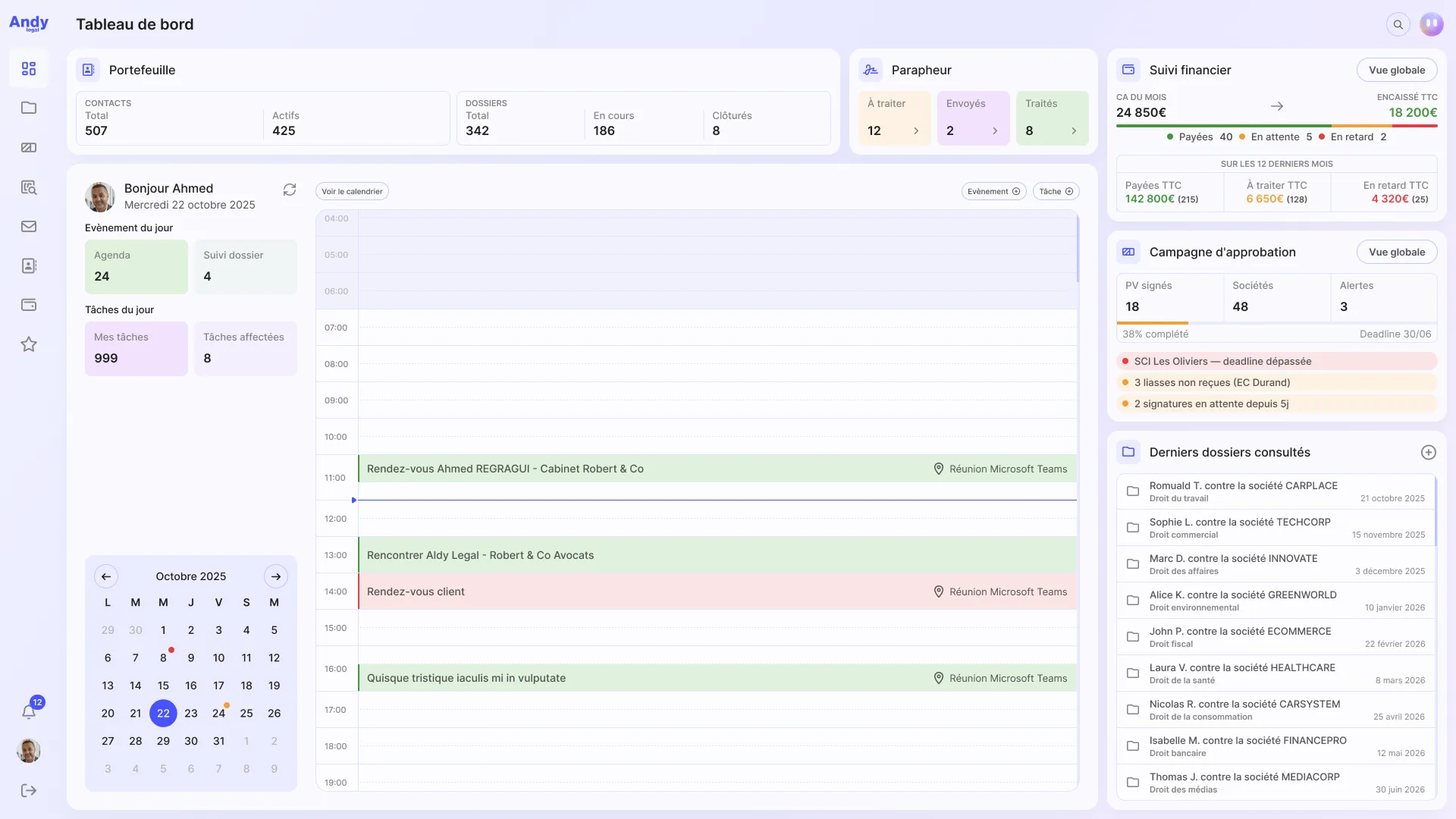Add a dossier with the plus circle icon
The image size is (1456, 819).
pos(1428,452)
